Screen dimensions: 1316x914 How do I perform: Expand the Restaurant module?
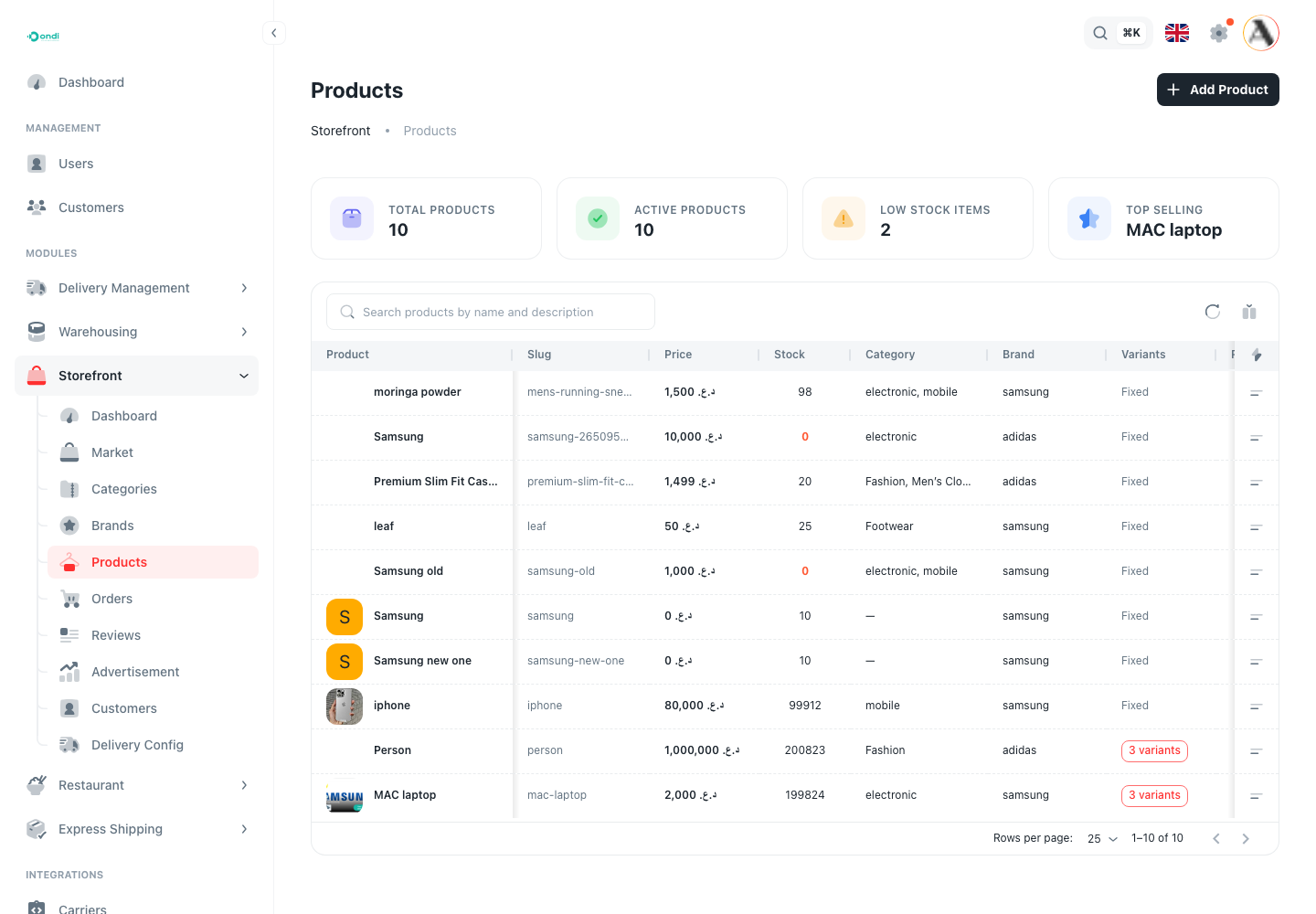(137, 785)
